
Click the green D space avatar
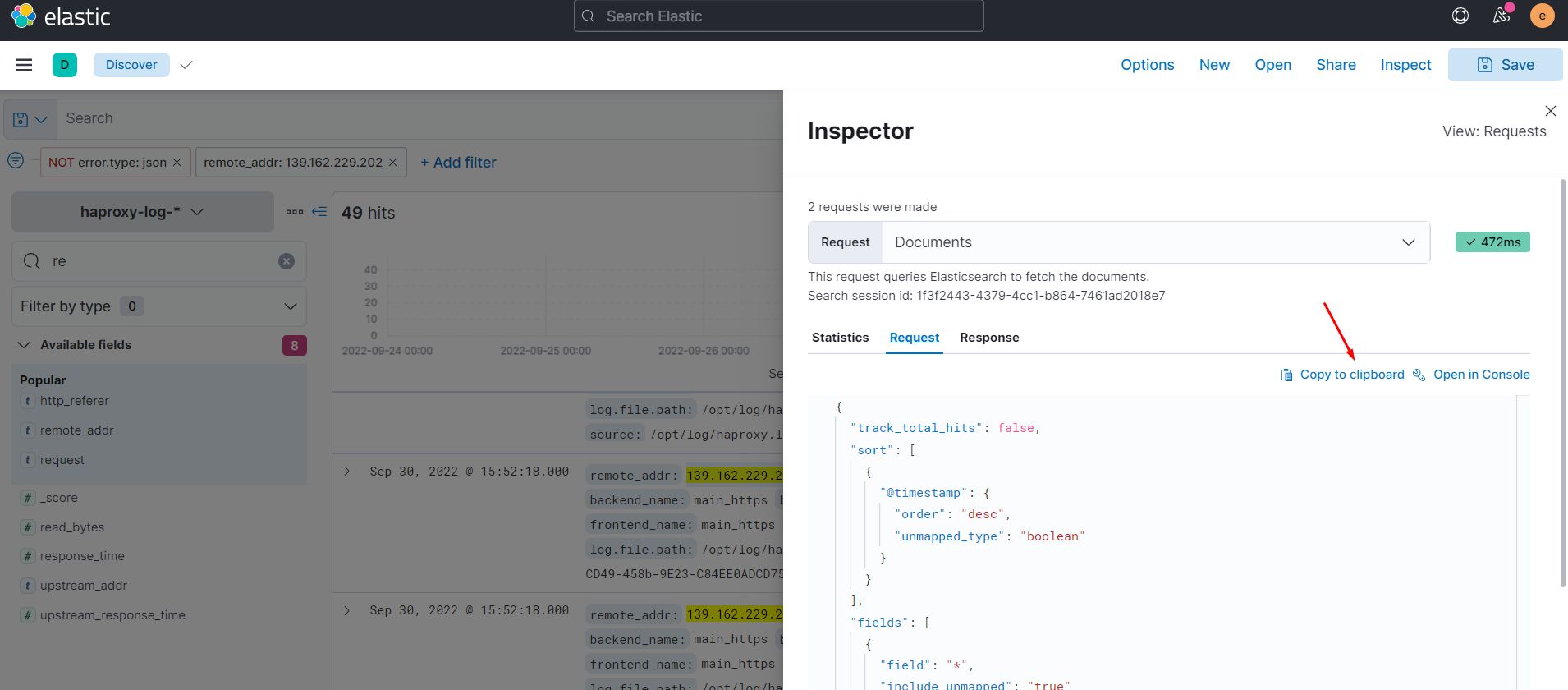65,65
